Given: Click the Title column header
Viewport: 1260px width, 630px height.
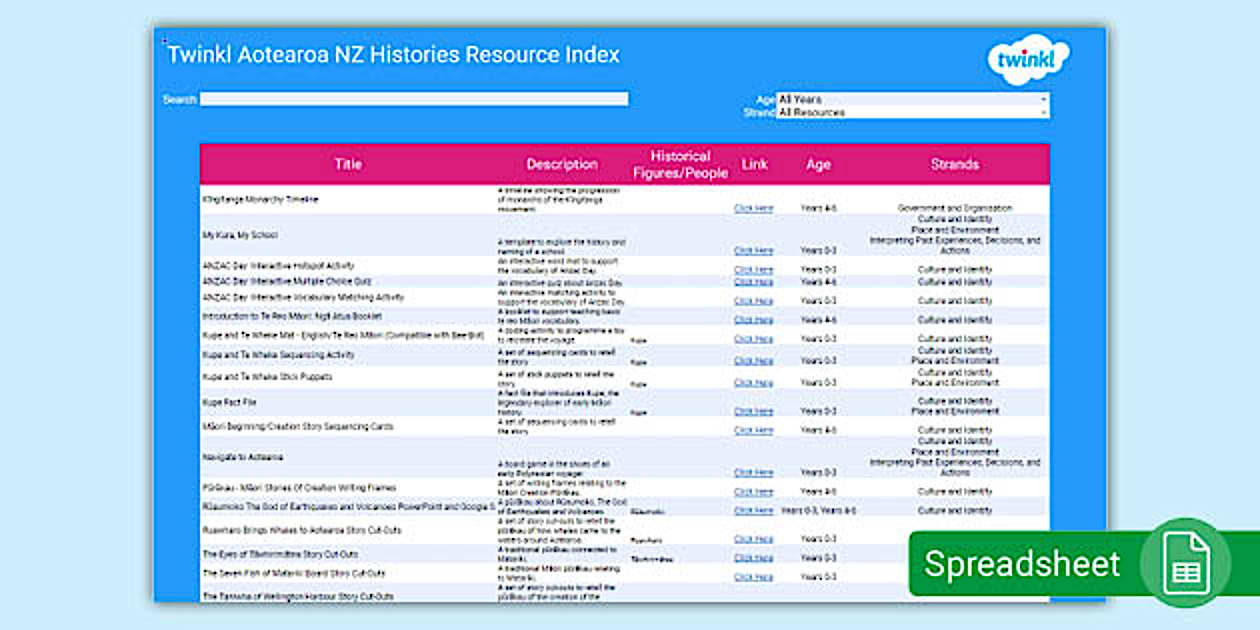Looking at the screenshot, I should (348, 163).
